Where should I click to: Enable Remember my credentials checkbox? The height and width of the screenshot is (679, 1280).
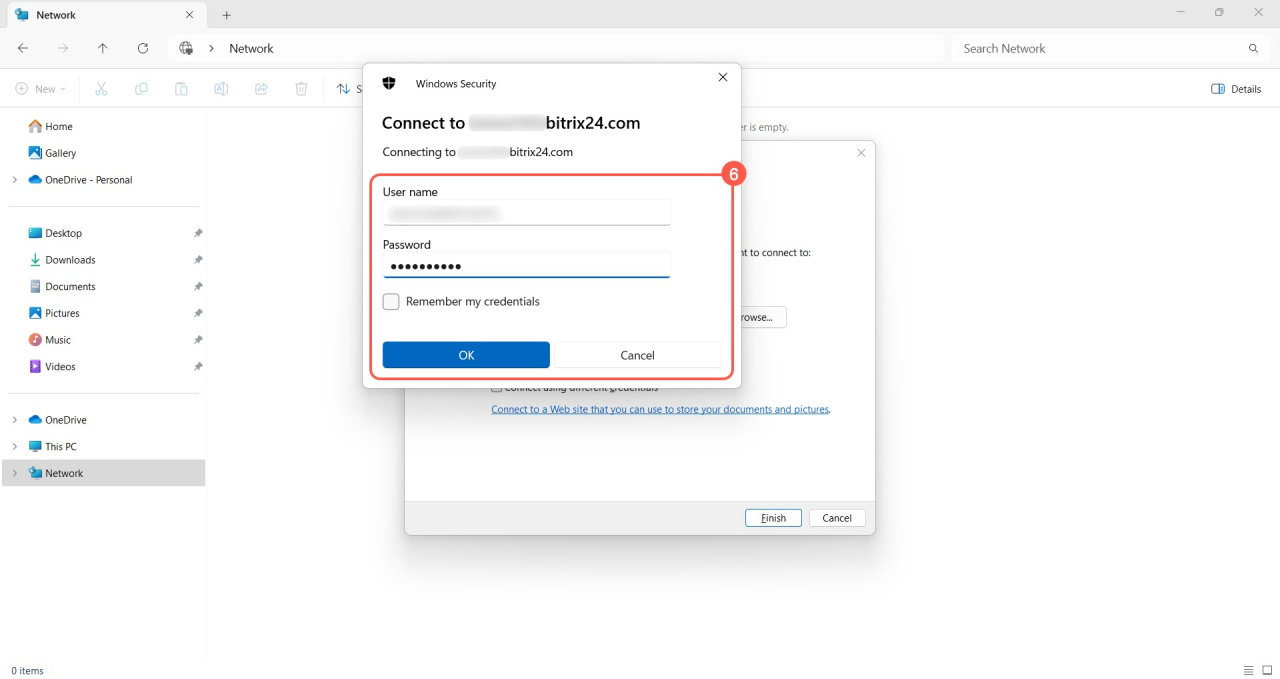(391, 302)
